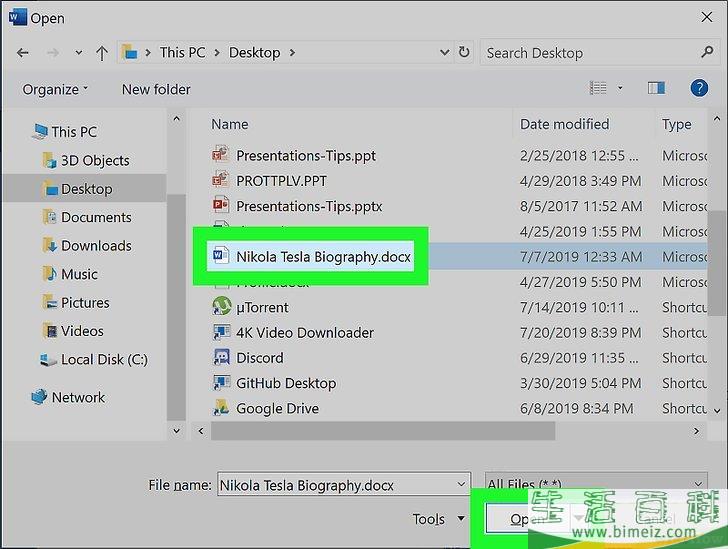Click the Up to parent folder arrow
This screenshot has width=728, height=549.
[x=102, y=52]
